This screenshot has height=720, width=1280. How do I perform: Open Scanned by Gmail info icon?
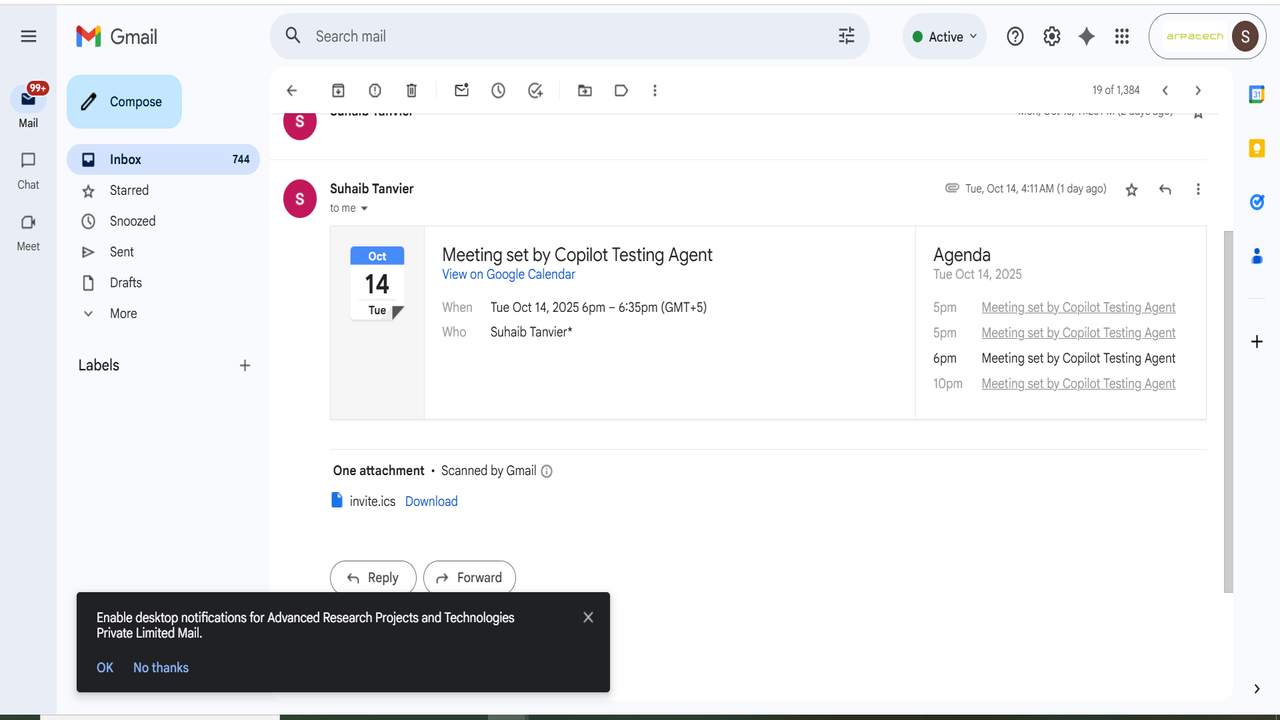coord(547,471)
